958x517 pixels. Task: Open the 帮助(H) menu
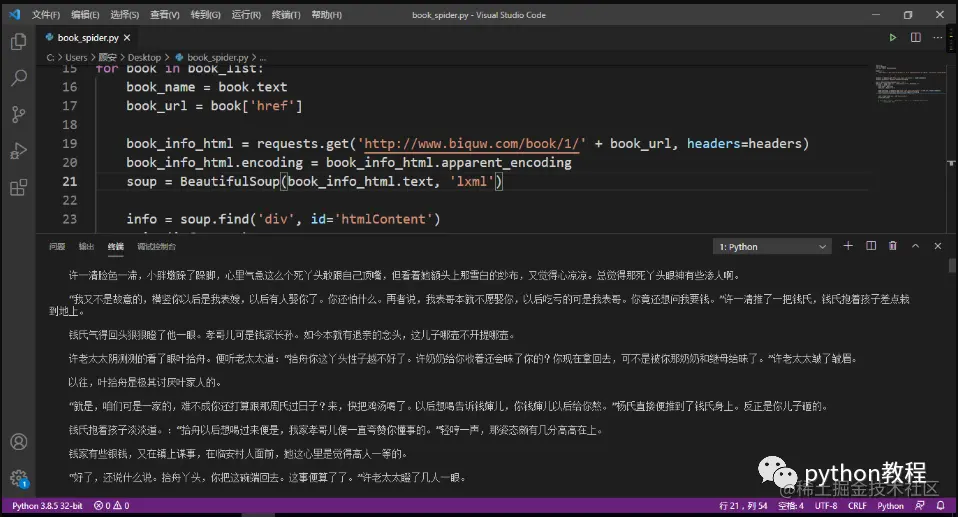point(326,15)
